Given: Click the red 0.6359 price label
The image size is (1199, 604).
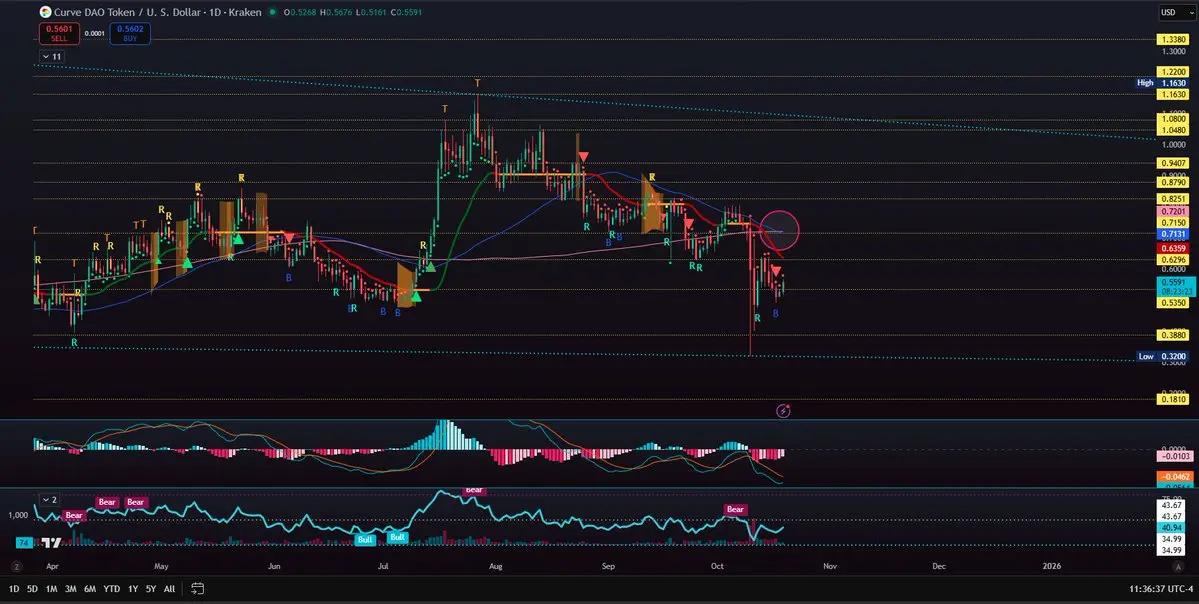Looking at the screenshot, I should [1173, 248].
